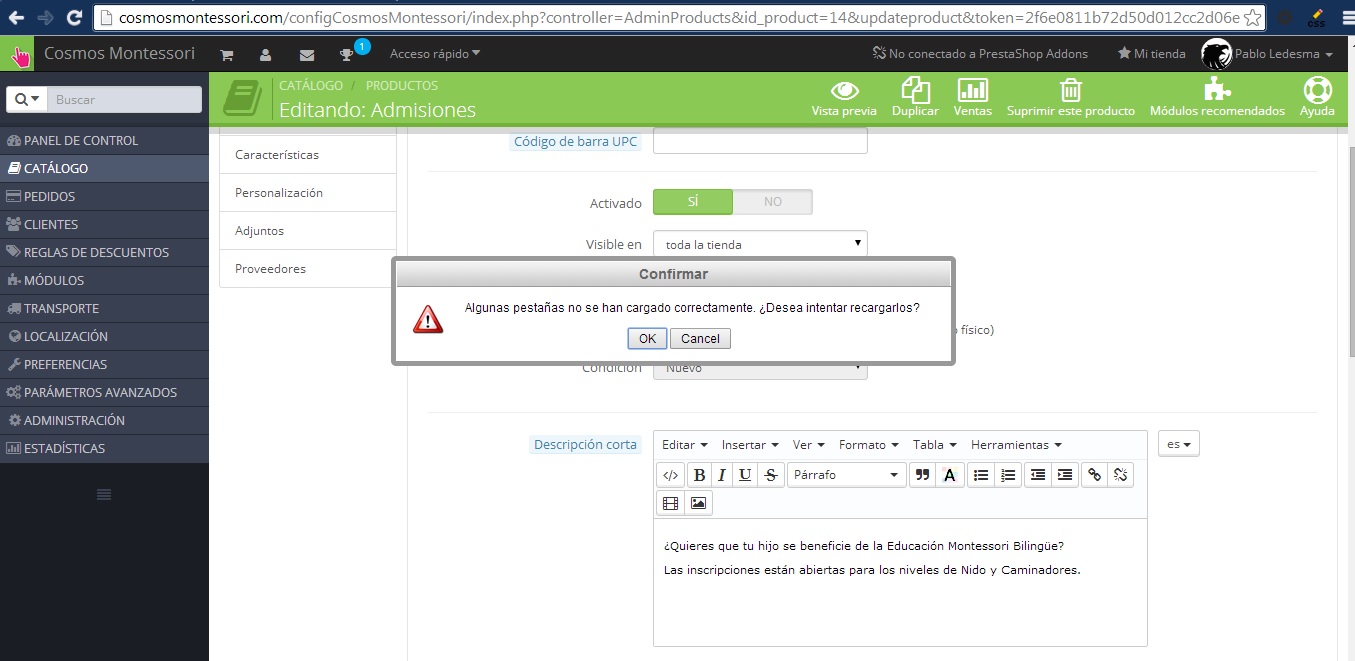This screenshot has height=661, width=1355.
Task: Click the decrease indent icon
Action: pyautogui.click(x=1038, y=475)
